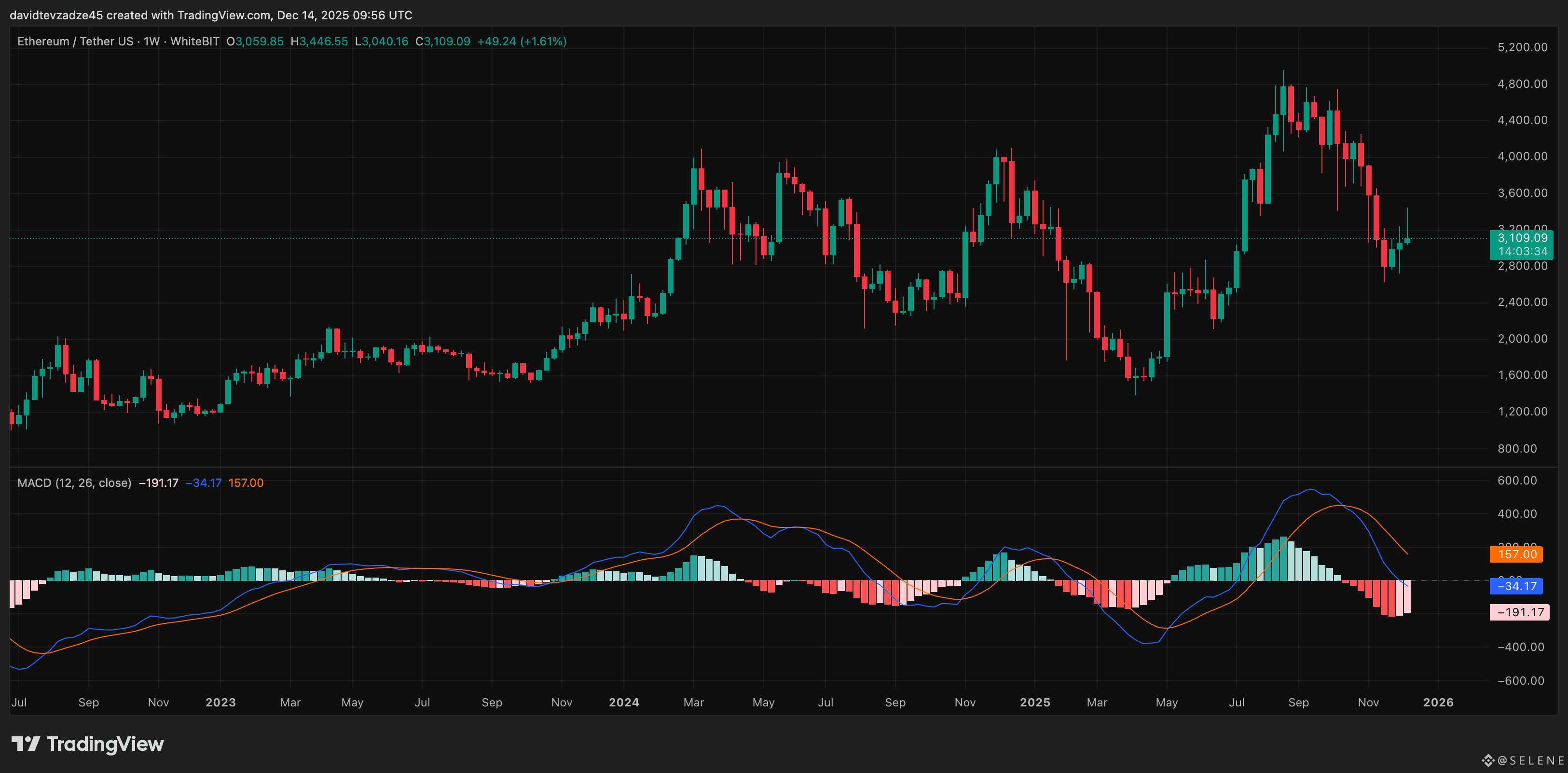Screen dimensions: 1568x773
Task: Click the orange 157.00 signal value tag
Action: (x=1516, y=554)
